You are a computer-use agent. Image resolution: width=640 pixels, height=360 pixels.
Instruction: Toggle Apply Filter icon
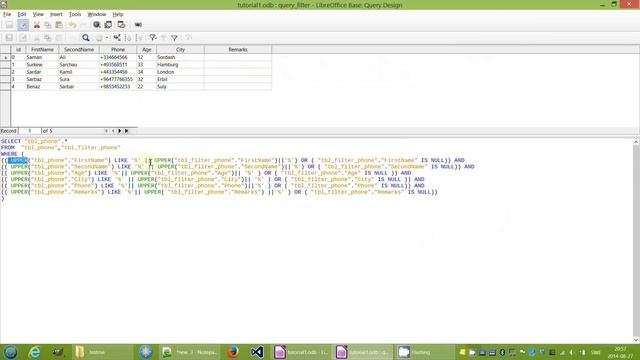163,38
